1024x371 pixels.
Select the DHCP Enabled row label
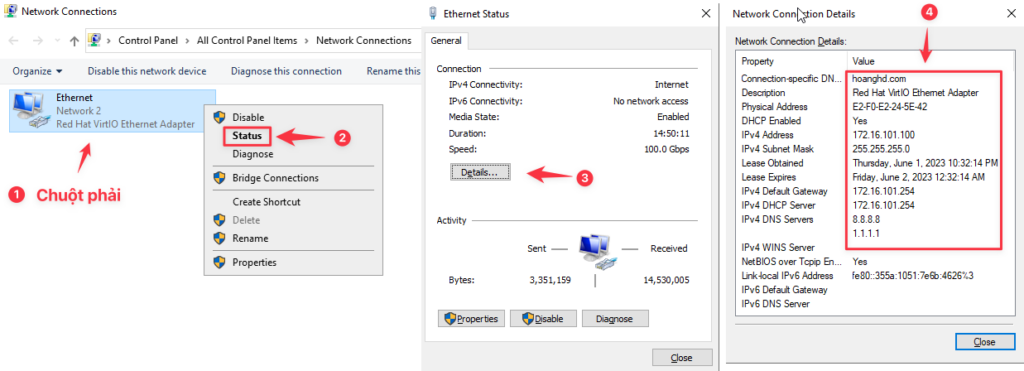pyautogui.click(x=771, y=121)
